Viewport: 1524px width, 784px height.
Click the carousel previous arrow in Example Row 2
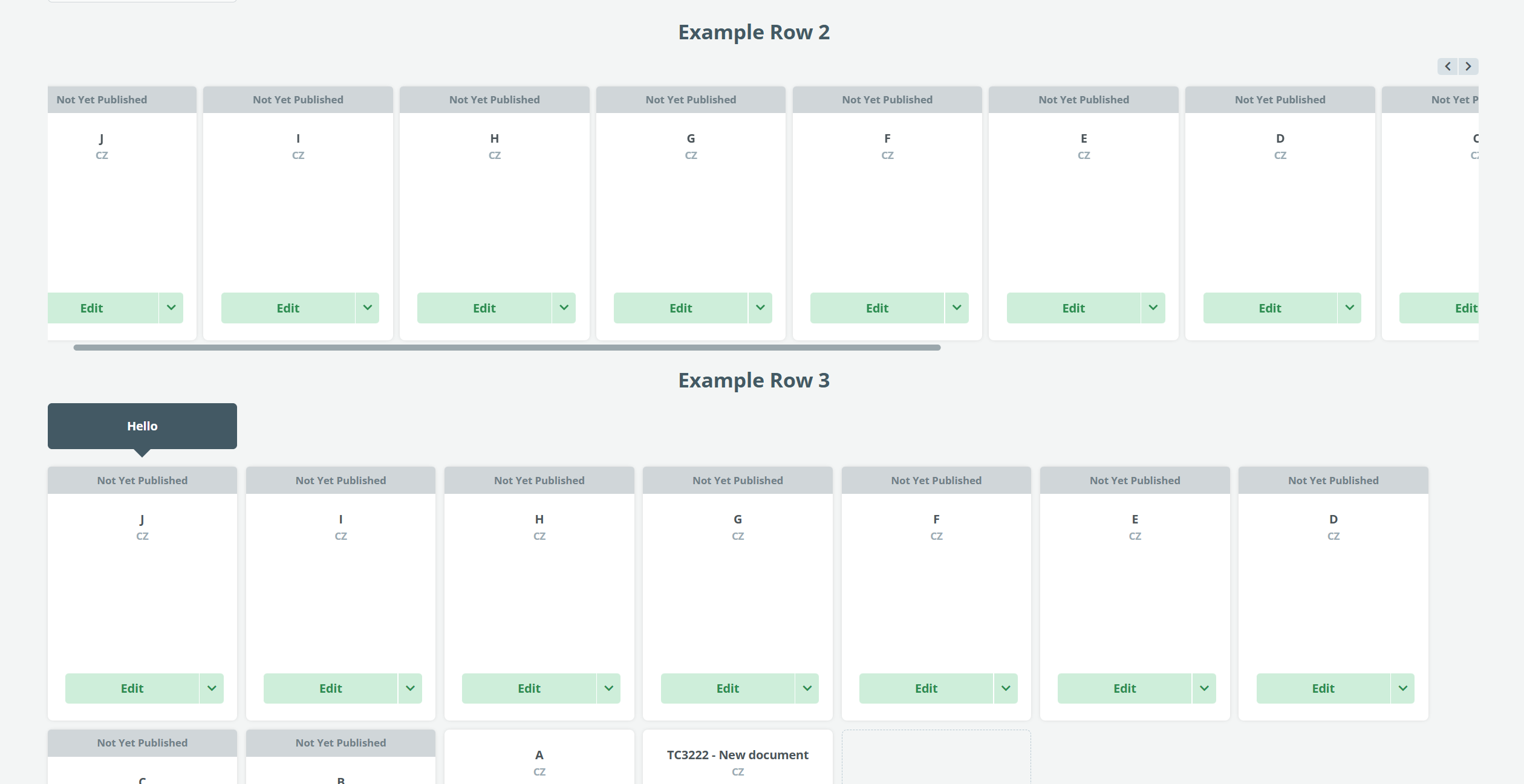point(1448,66)
